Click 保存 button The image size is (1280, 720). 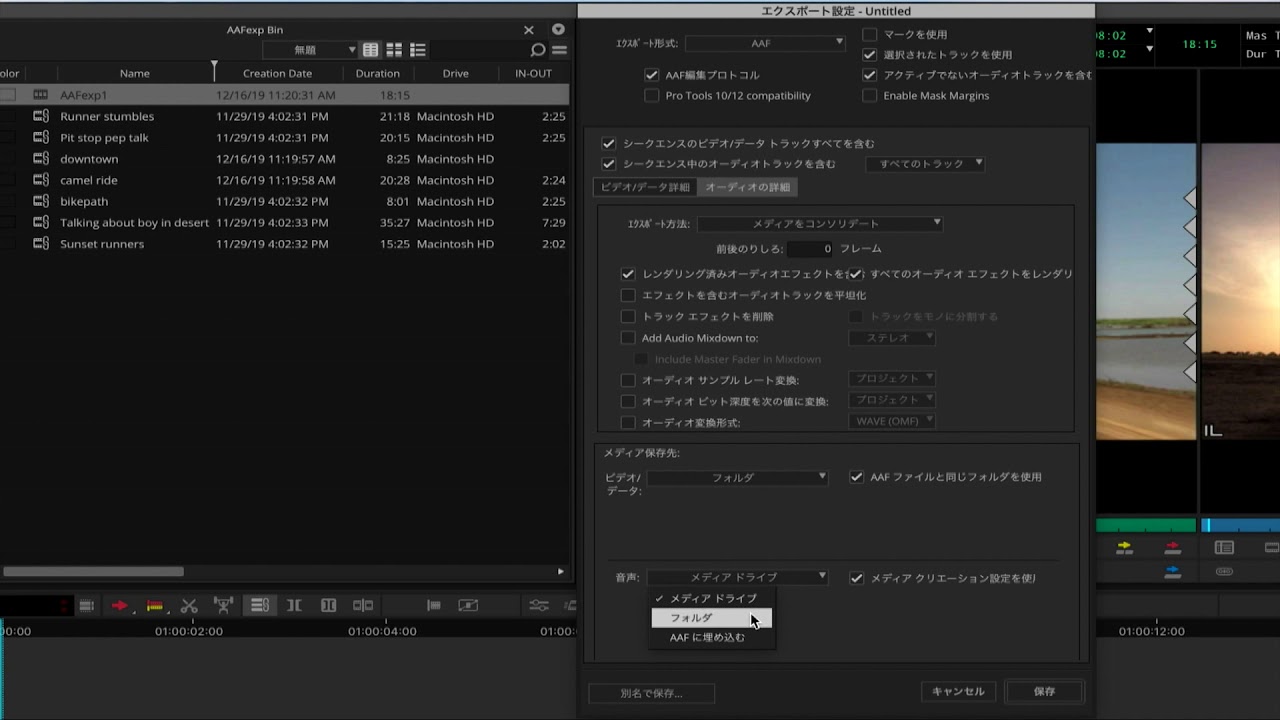(x=1044, y=691)
